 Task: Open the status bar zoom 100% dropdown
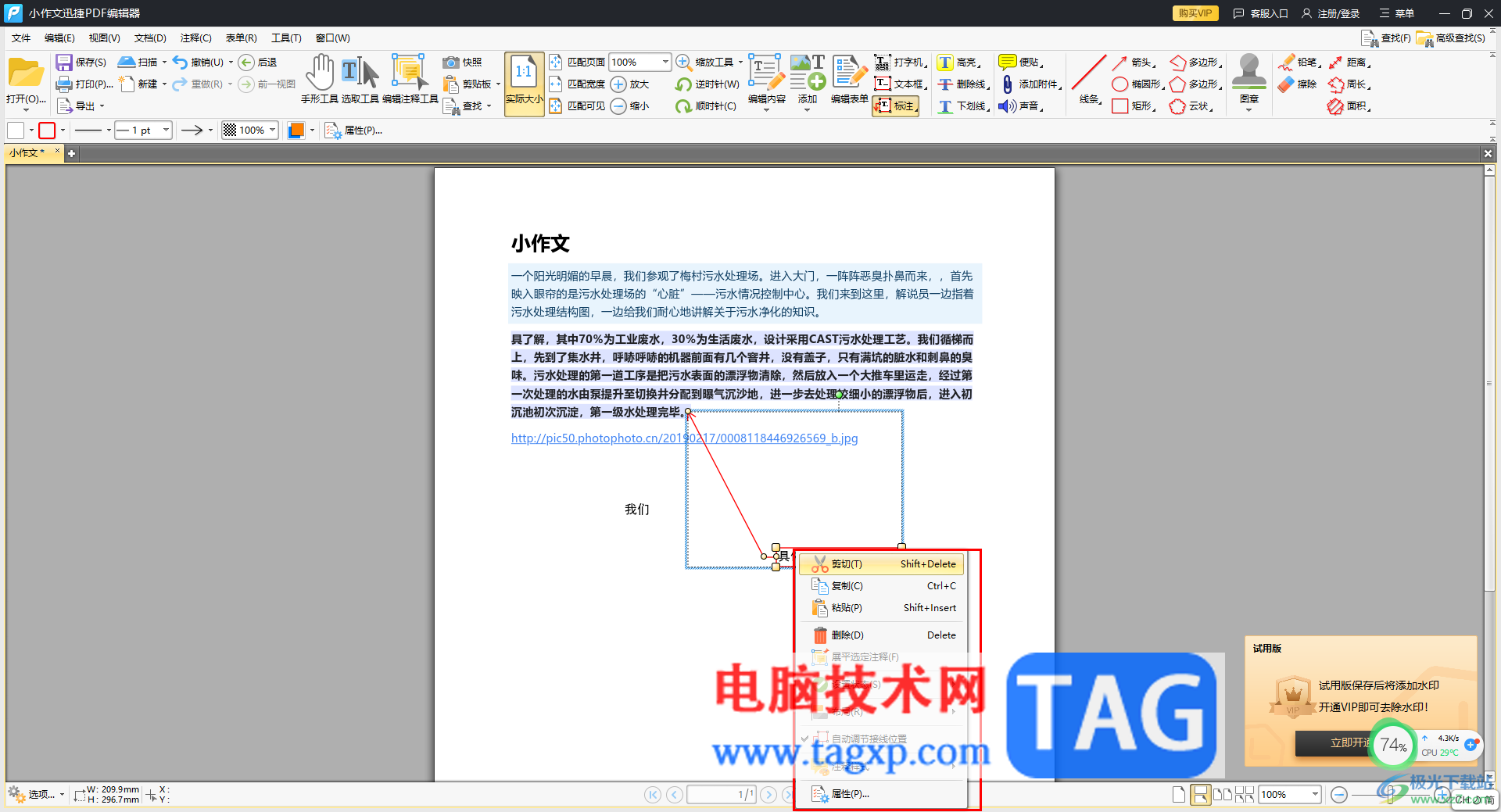pyautogui.click(x=1315, y=795)
